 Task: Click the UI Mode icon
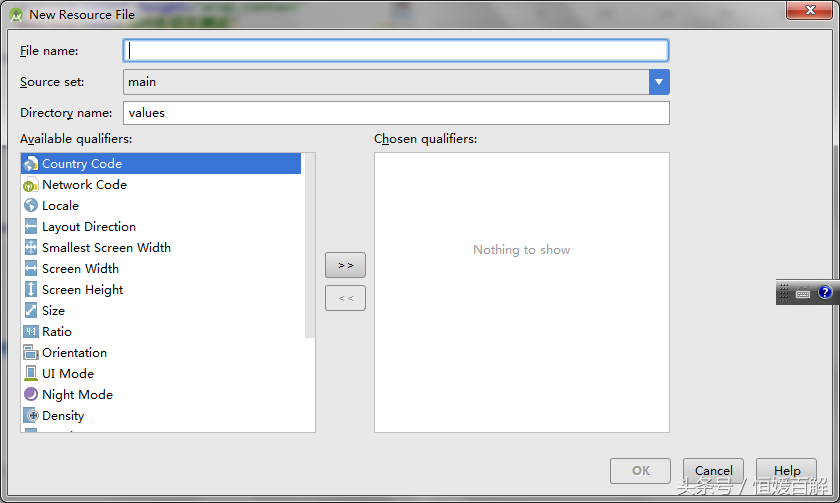click(31, 373)
